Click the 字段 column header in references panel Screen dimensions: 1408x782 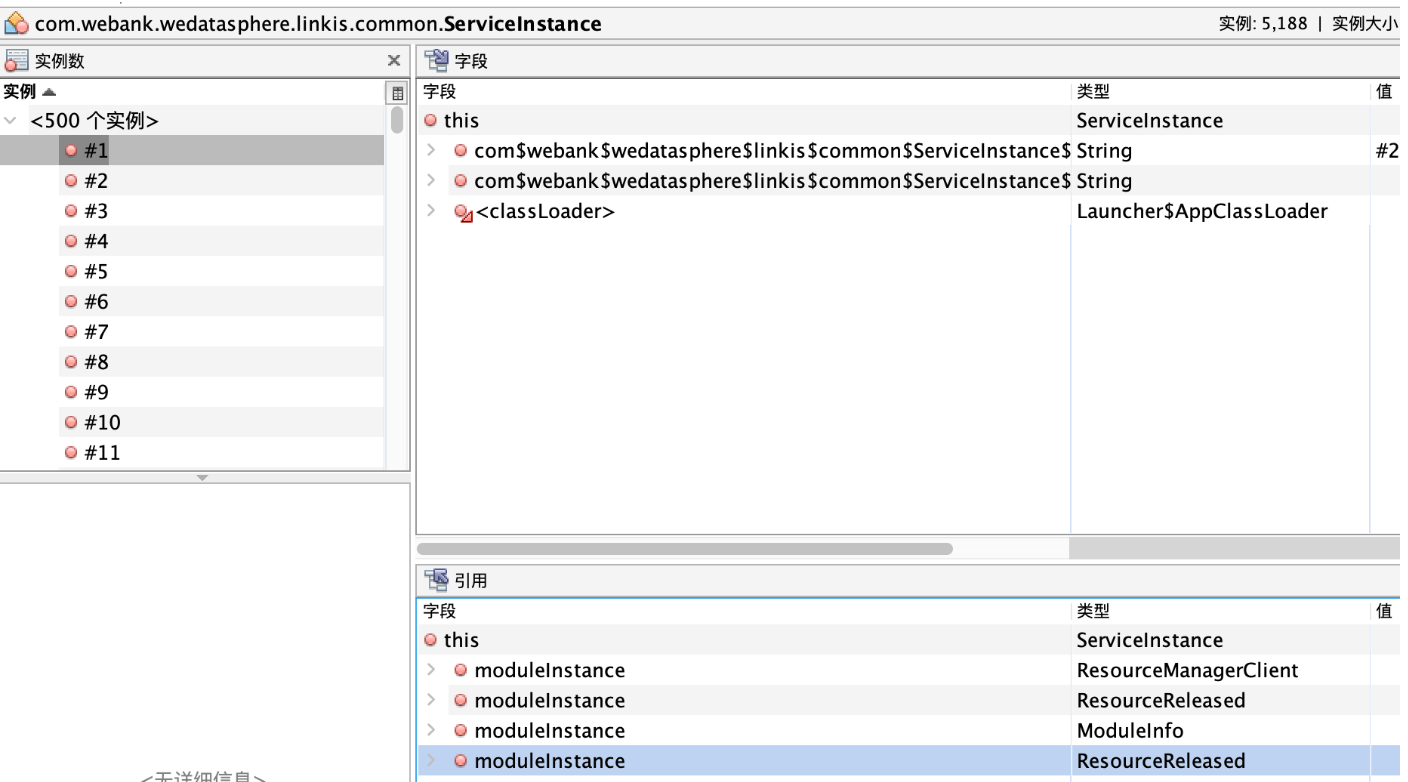click(x=744, y=611)
